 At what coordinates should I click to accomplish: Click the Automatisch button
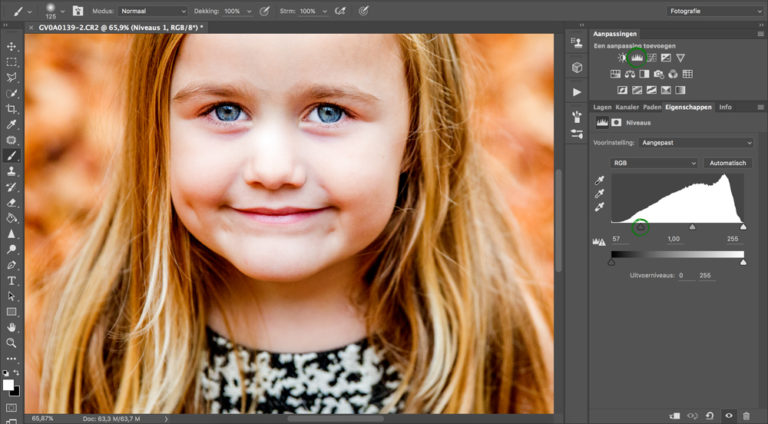pos(727,162)
